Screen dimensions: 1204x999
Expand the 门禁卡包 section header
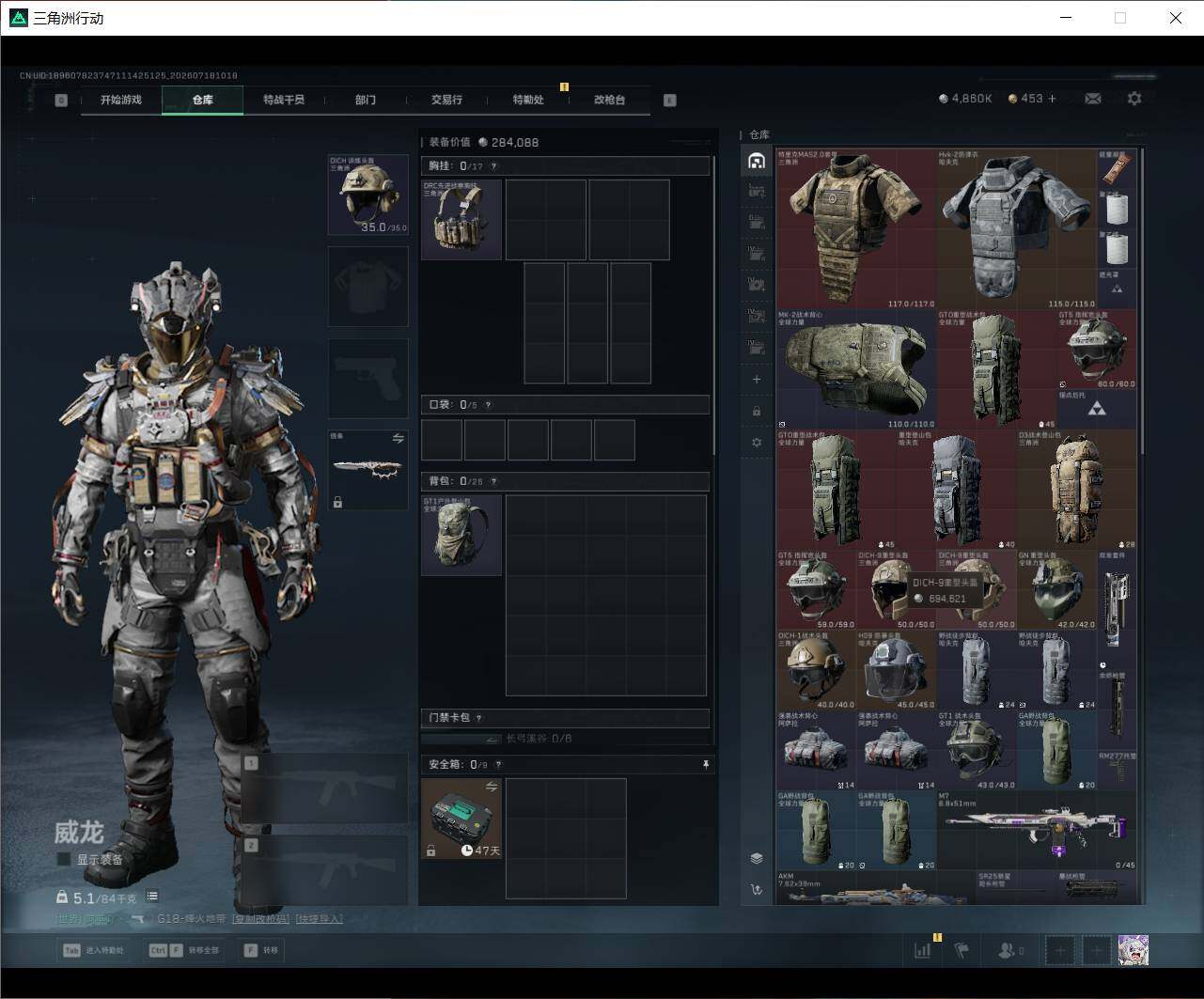(565, 718)
